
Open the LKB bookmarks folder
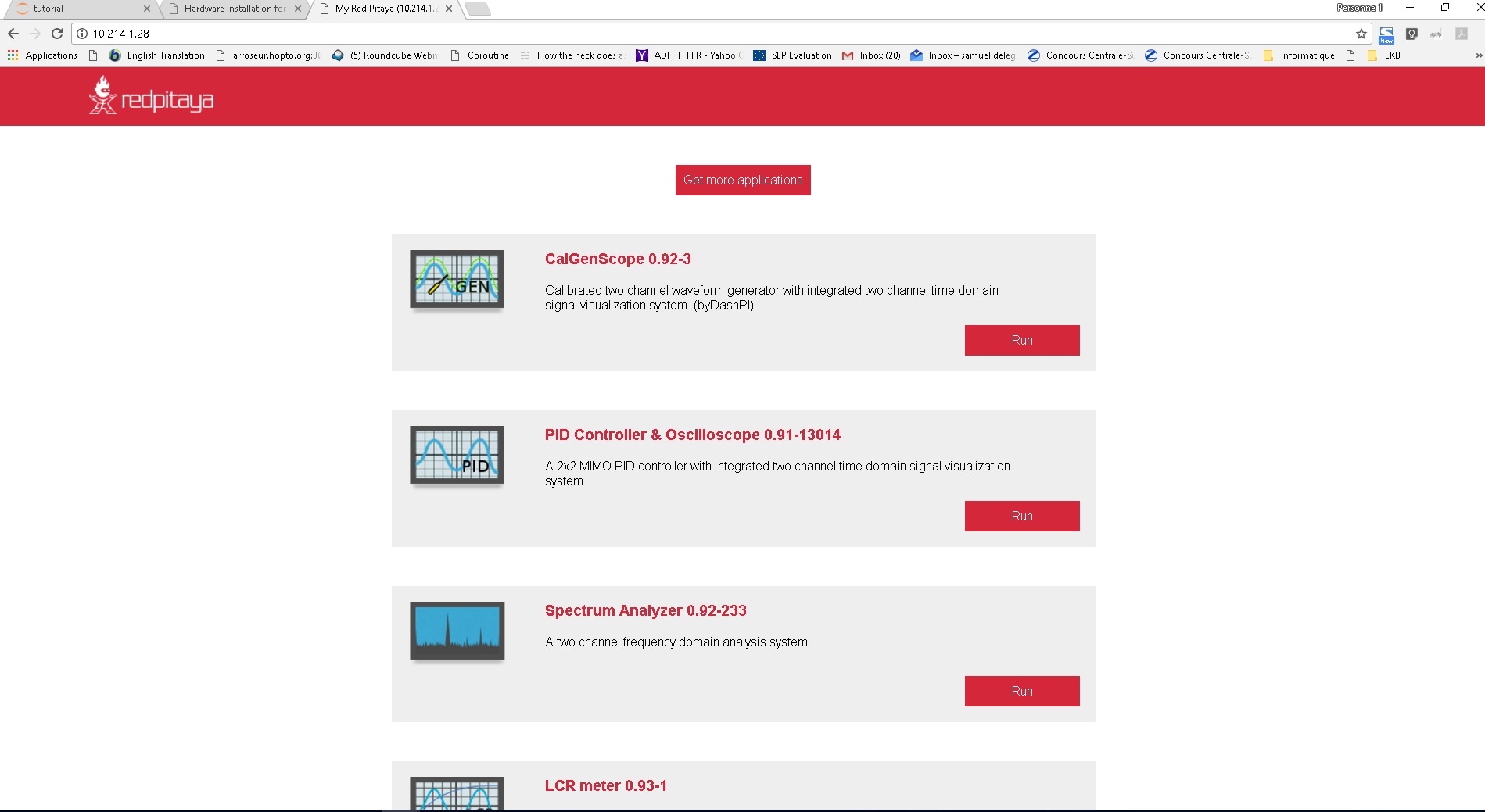(1384, 55)
